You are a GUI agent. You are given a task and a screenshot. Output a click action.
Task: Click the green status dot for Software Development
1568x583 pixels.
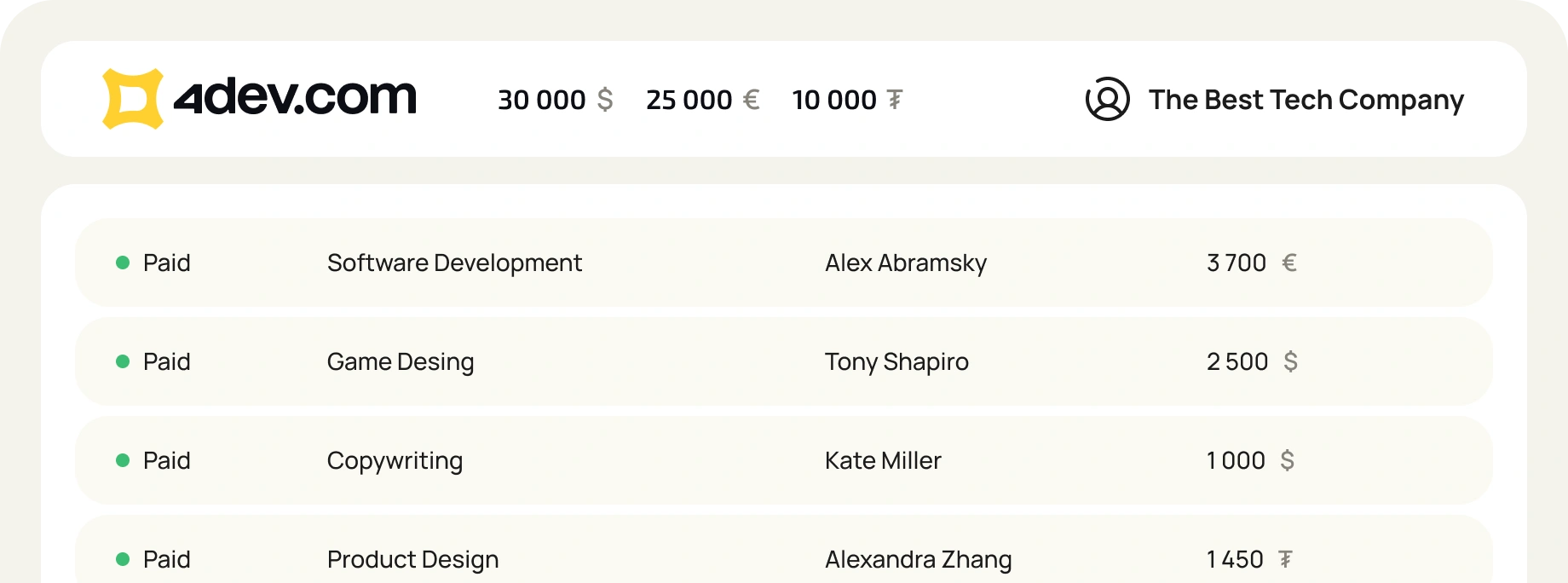(x=123, y=263)
